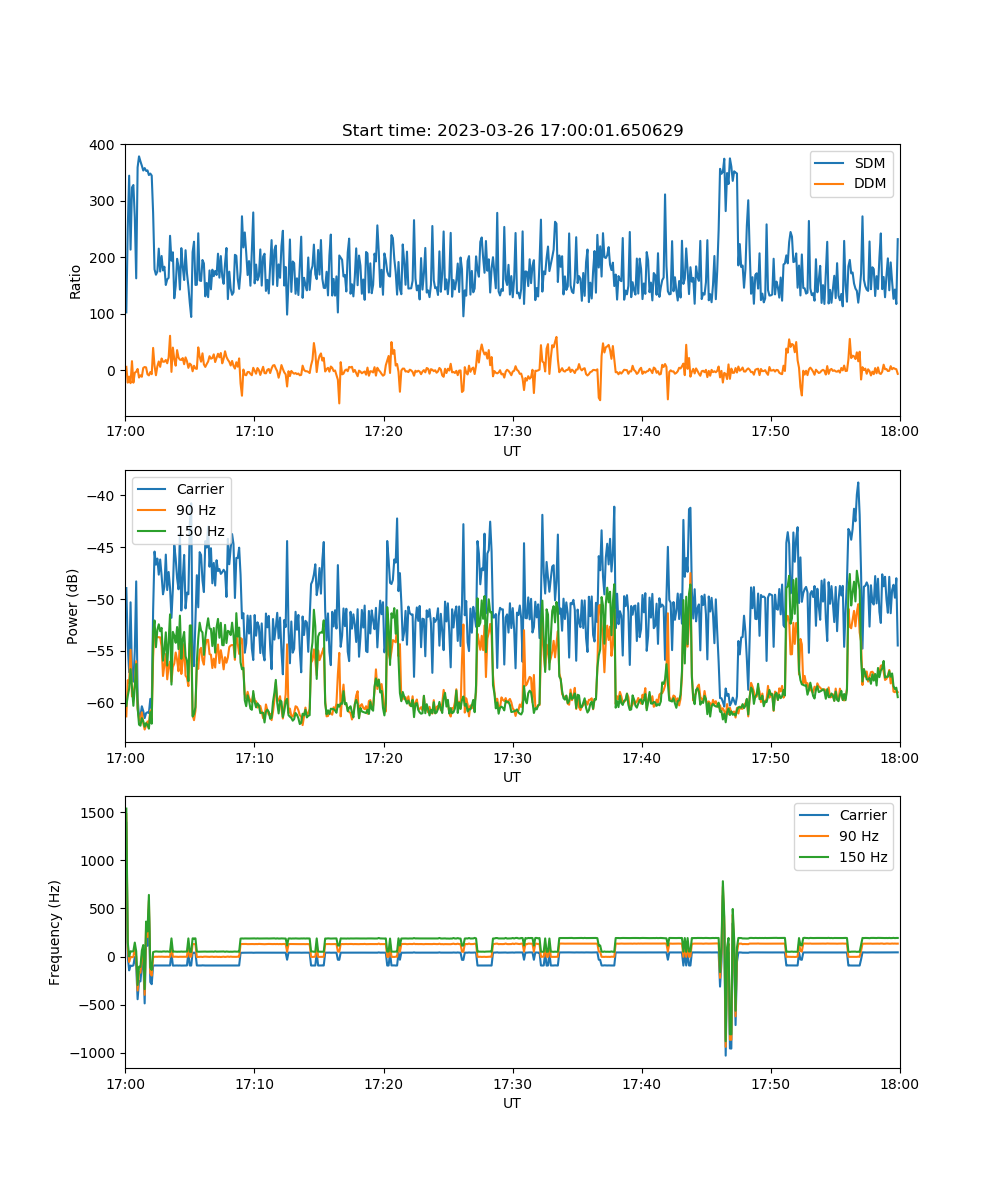Select the DDM legend label
This screenshot has height=1200, width=1000.
870,183
